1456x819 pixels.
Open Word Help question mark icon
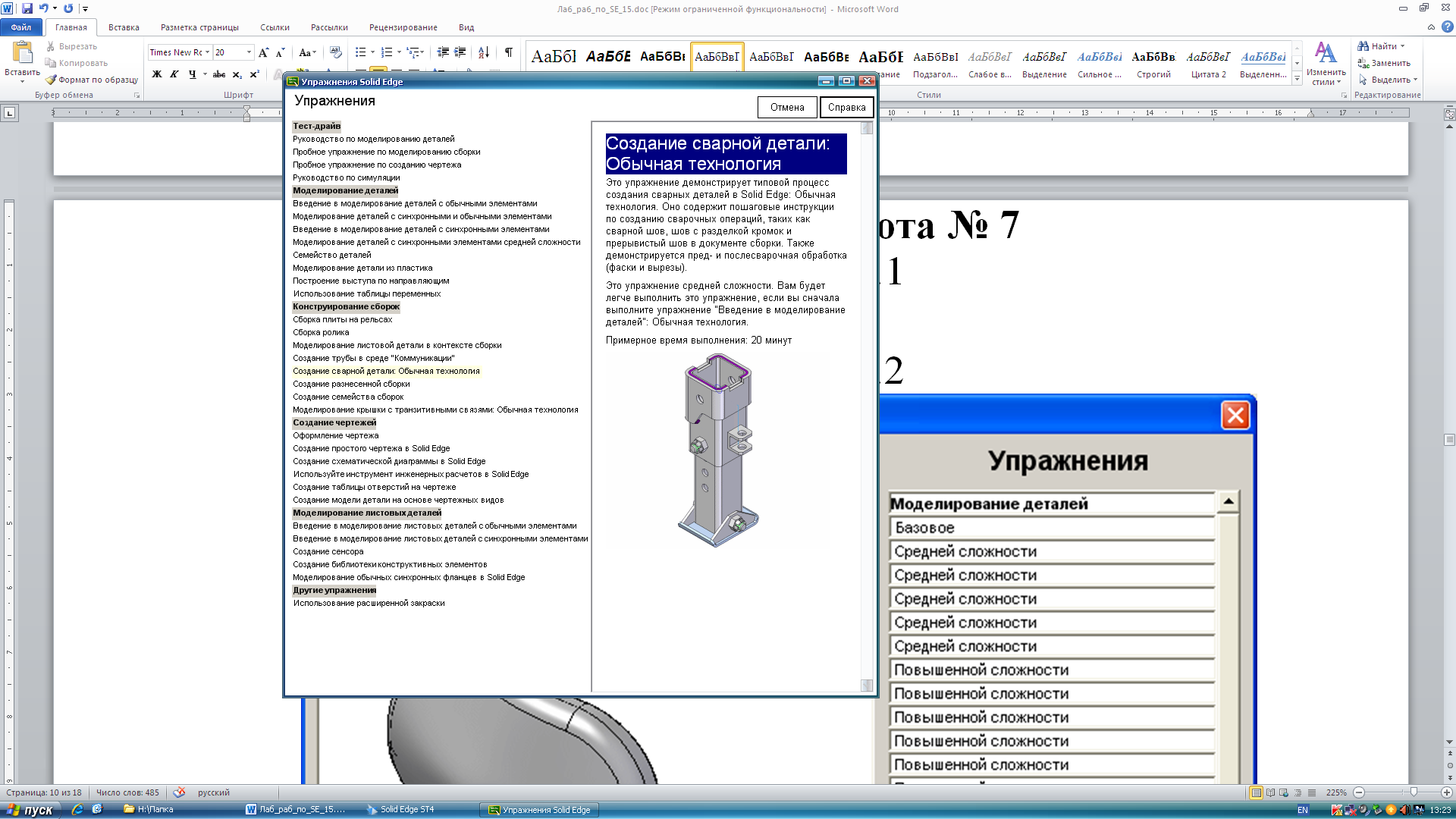1447,27
